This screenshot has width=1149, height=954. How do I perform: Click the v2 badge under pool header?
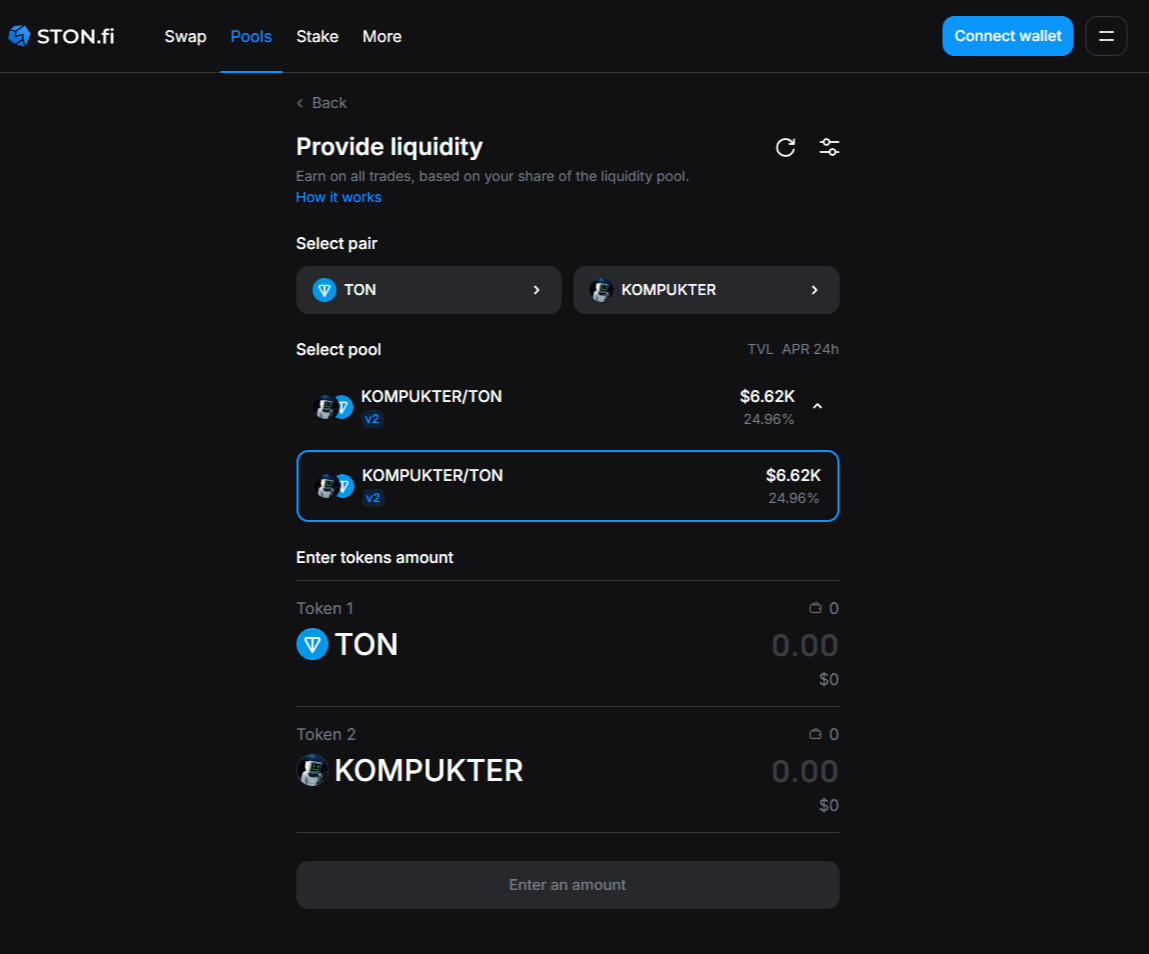pos(372,419)
